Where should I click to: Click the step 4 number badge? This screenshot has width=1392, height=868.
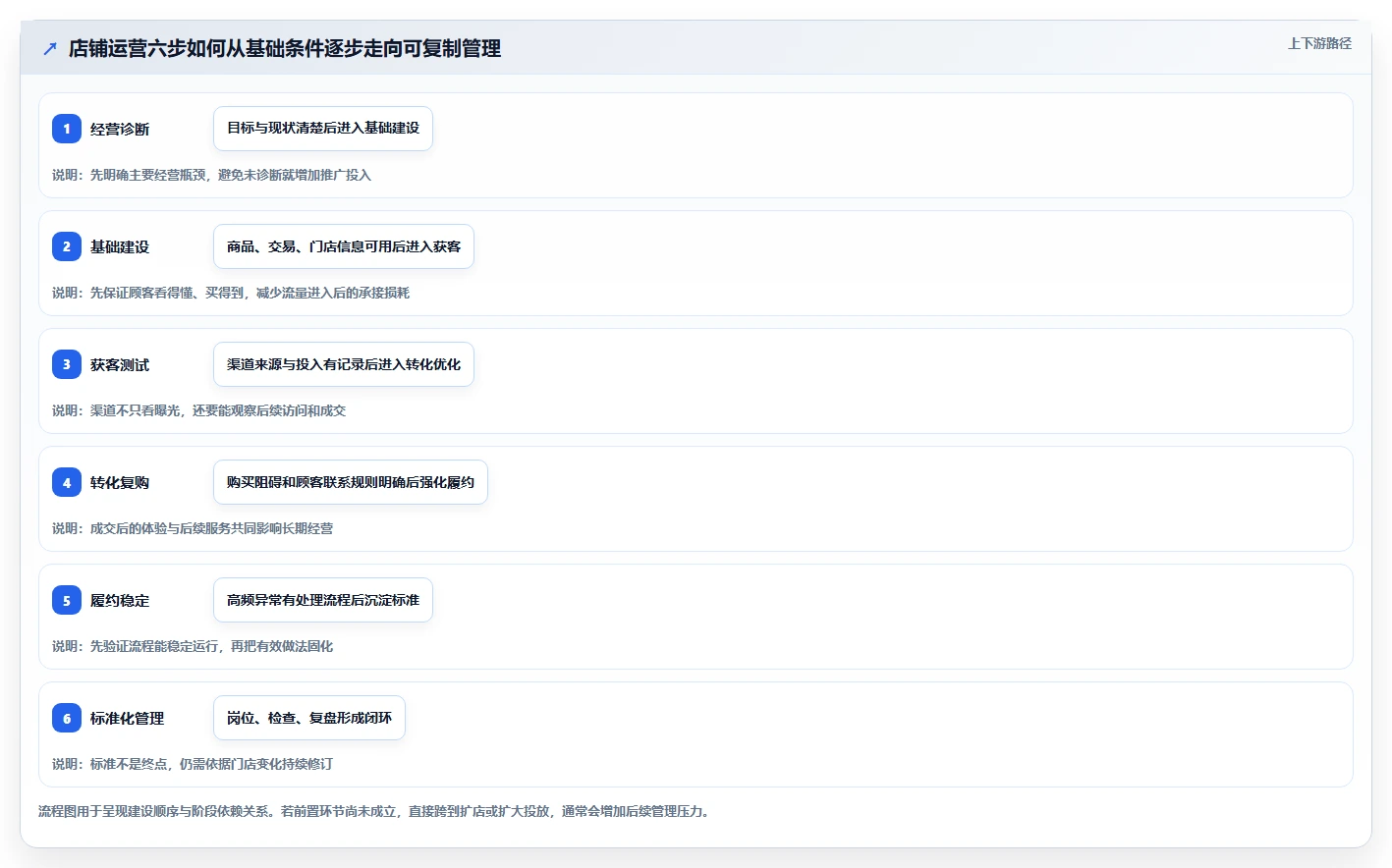pos(67,482)
